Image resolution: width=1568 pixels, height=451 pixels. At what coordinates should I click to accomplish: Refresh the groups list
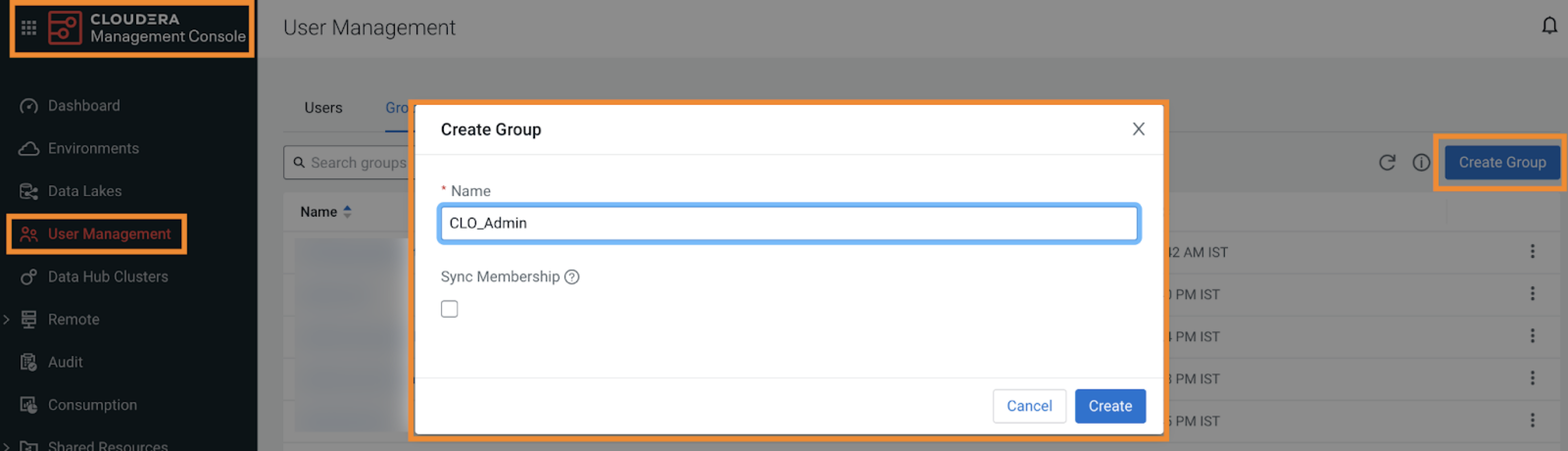click(1388, 162)
